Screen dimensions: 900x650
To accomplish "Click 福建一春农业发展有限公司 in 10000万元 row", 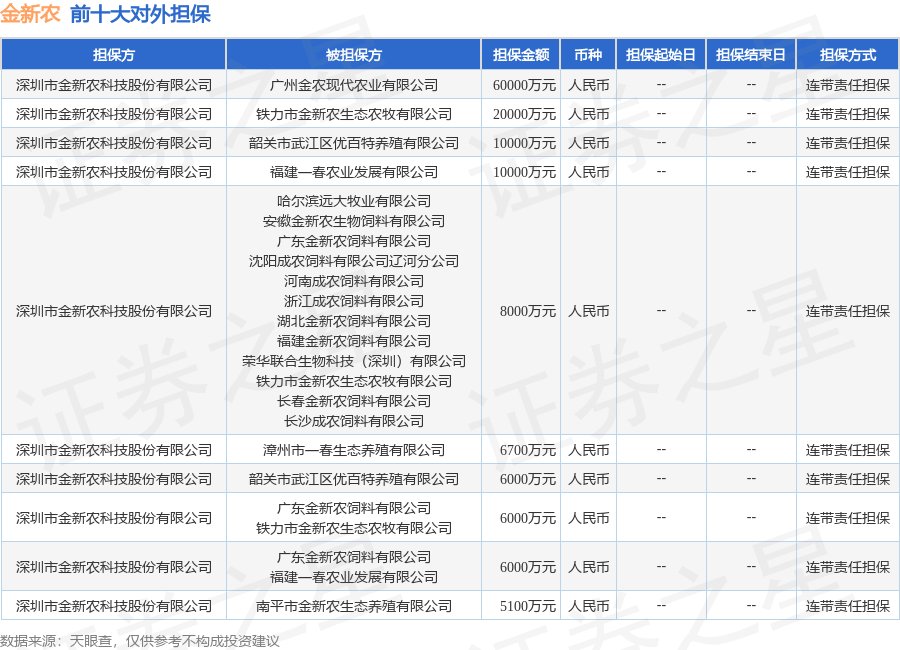I will coord(354,172).
